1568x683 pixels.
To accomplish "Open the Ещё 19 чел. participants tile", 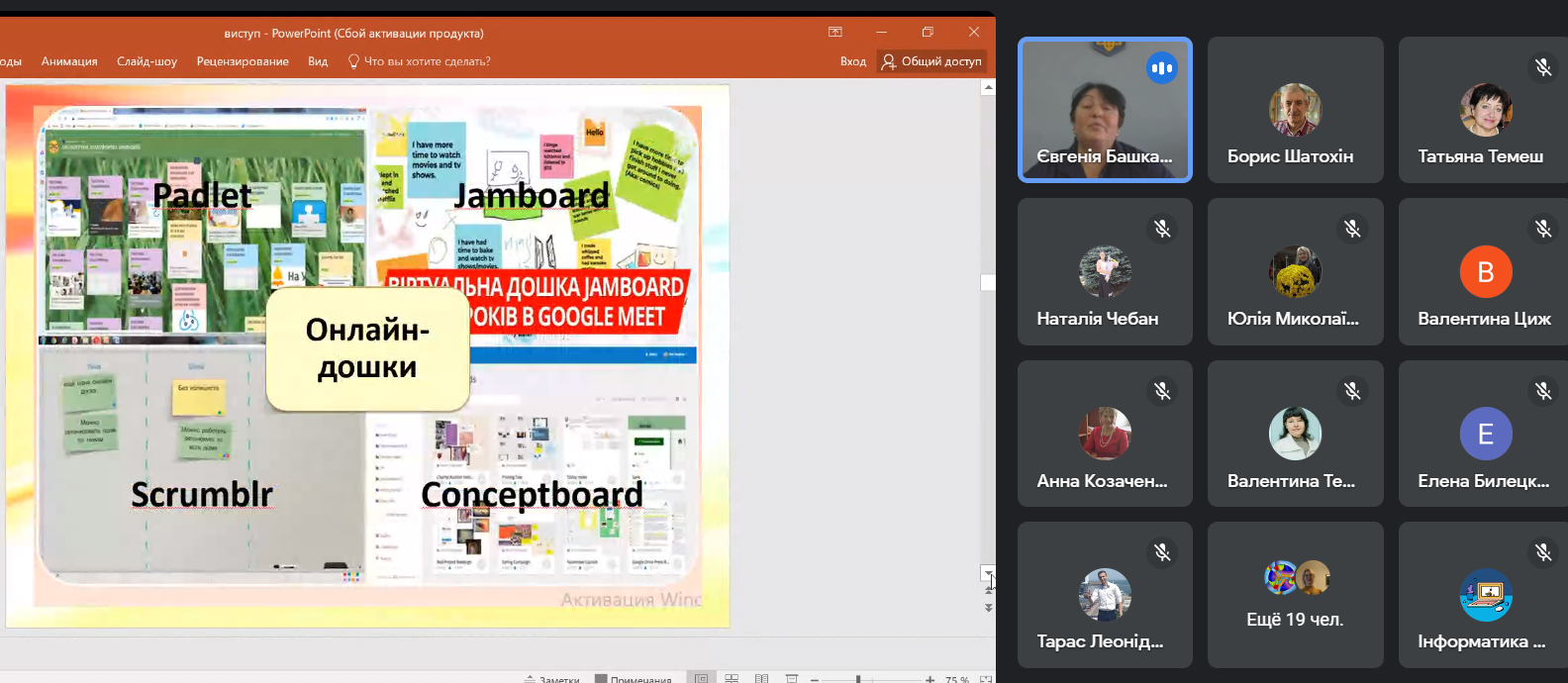I will coord(1295,595).
